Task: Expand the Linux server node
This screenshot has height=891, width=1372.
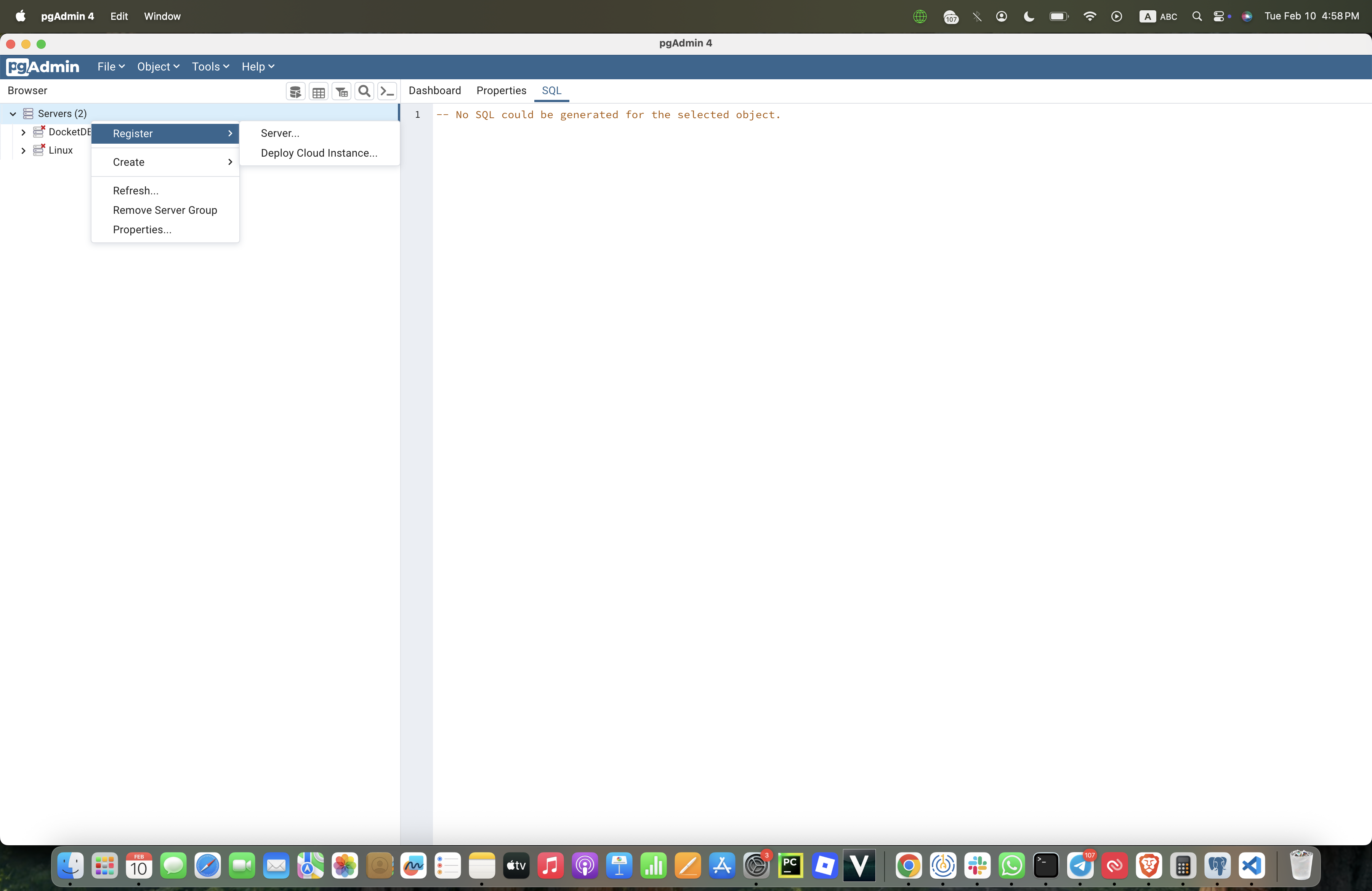Action: pyautogui.click(x=23, y=151)
